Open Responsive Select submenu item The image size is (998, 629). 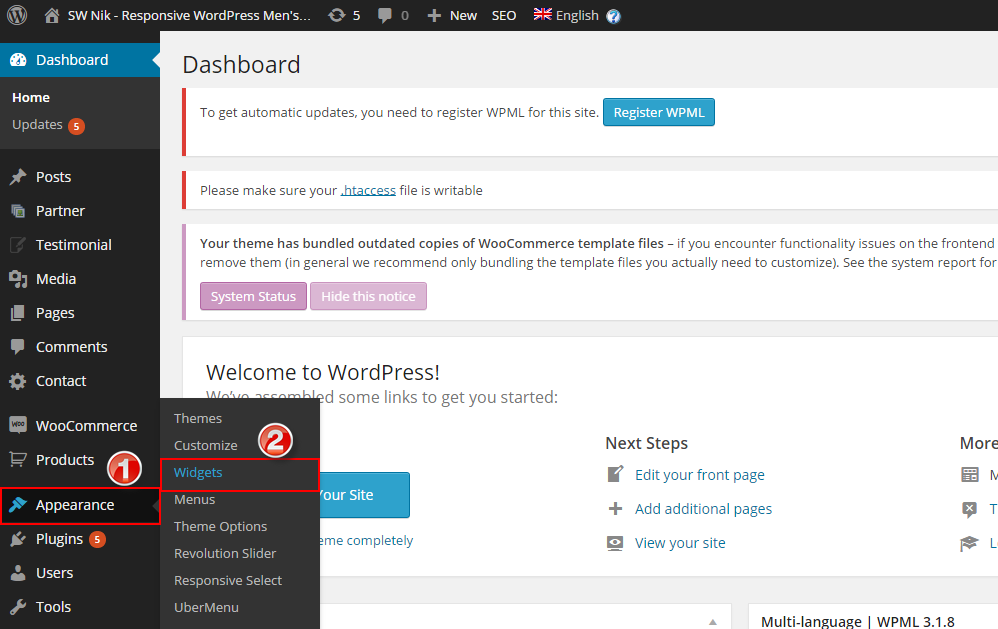click(228, 581)
